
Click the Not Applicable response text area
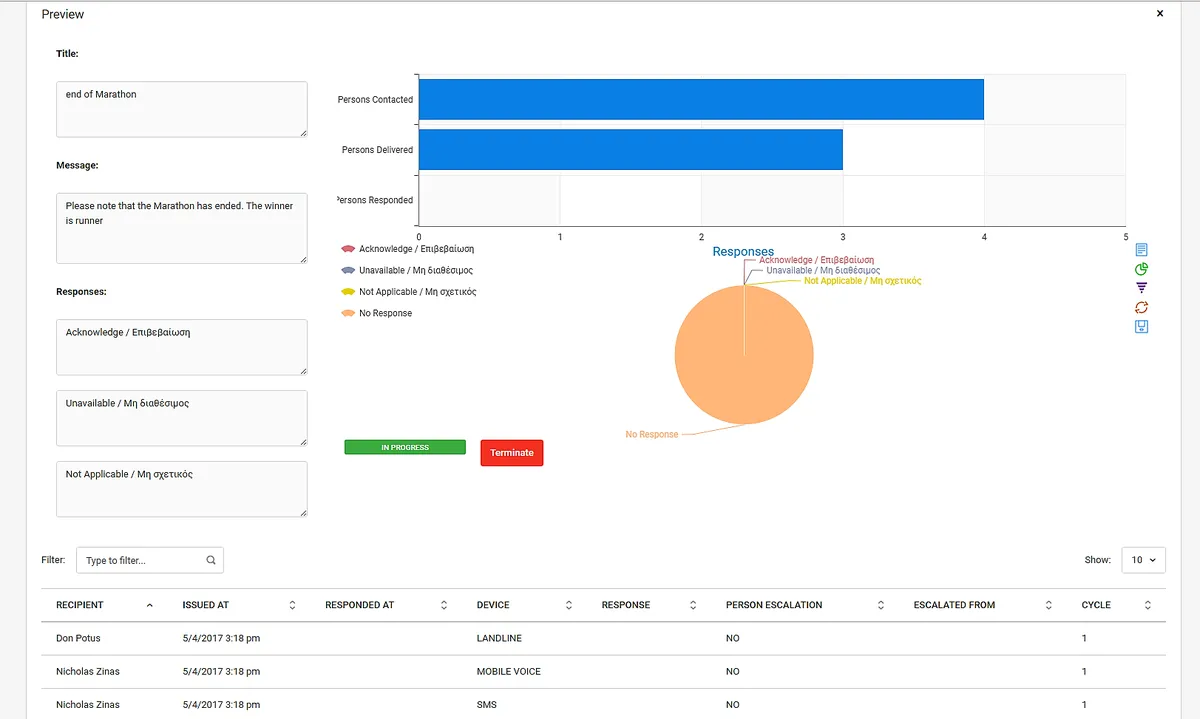pos(182,489)
